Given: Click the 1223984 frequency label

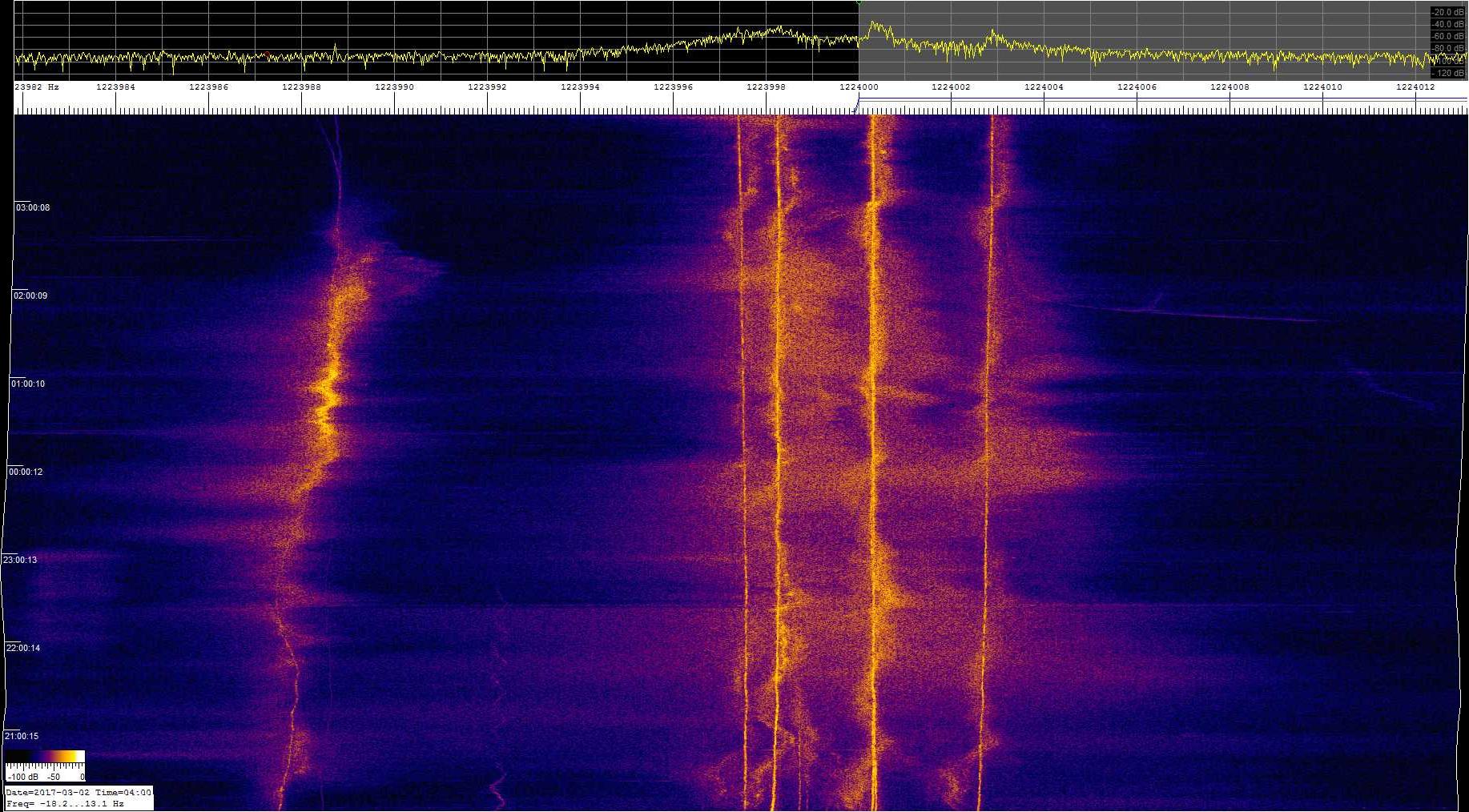Looking at the screenshot, I should [115, 86].
